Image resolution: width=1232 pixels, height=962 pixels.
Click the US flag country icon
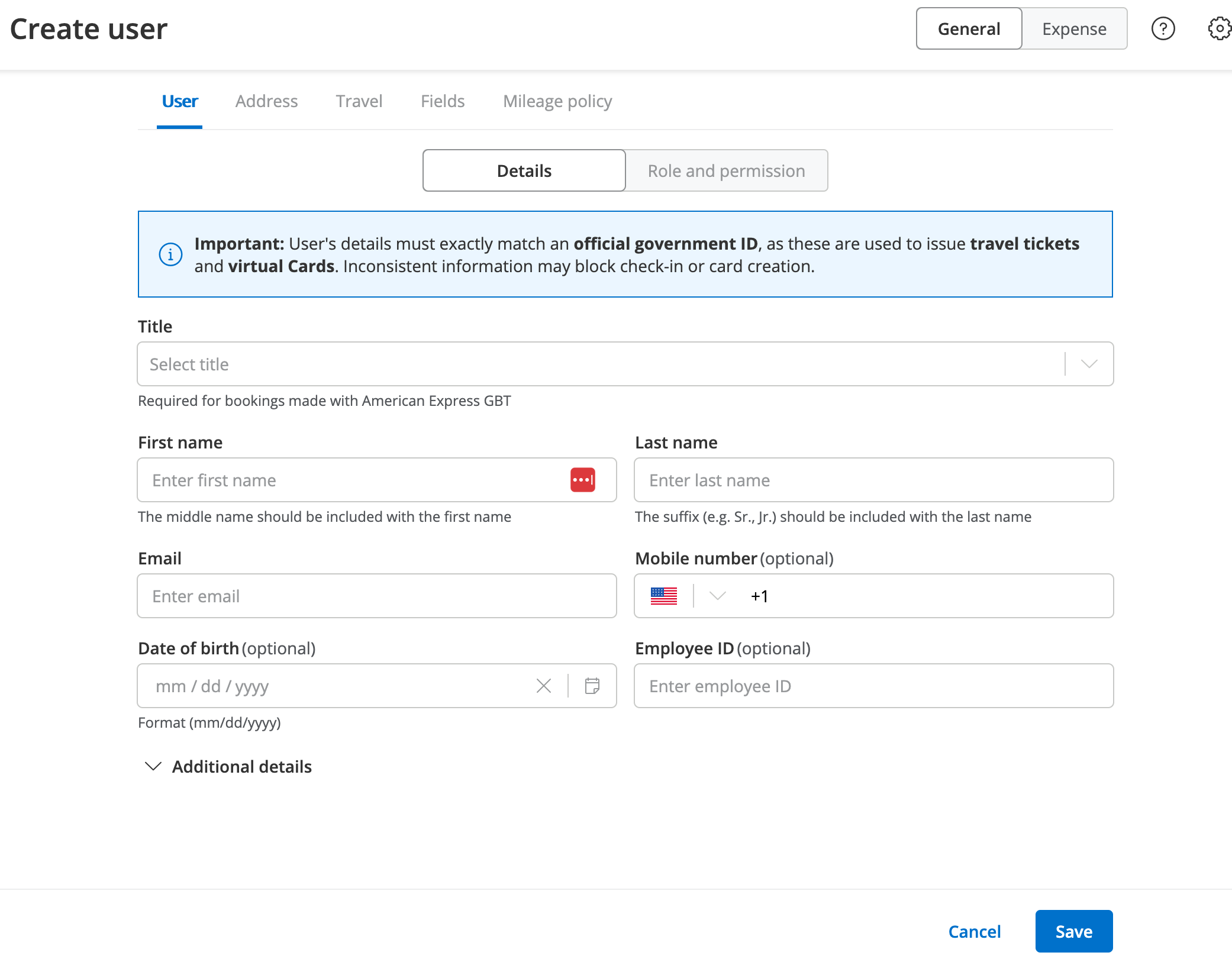tap(663, 596)
